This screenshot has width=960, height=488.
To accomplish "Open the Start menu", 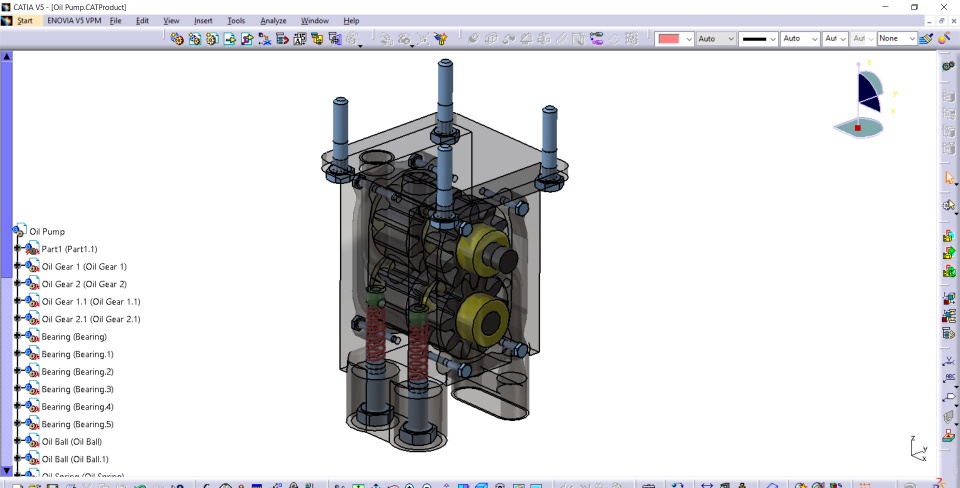I will (25, 21).
